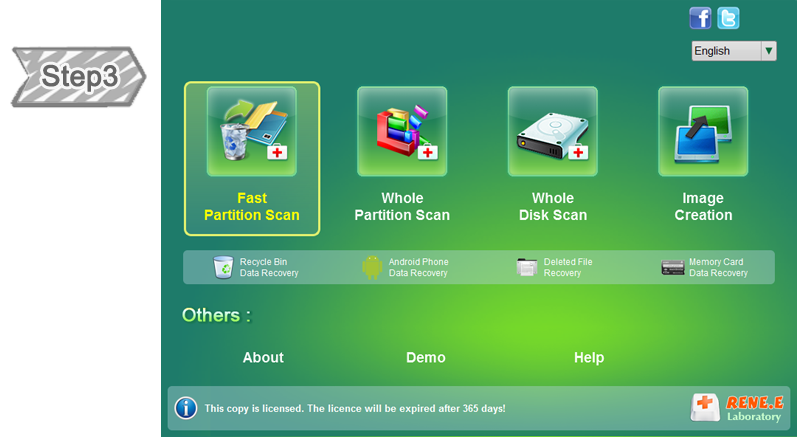Screen dimensions: 807x437
Task: Open the Demo link
Action: 426,358
